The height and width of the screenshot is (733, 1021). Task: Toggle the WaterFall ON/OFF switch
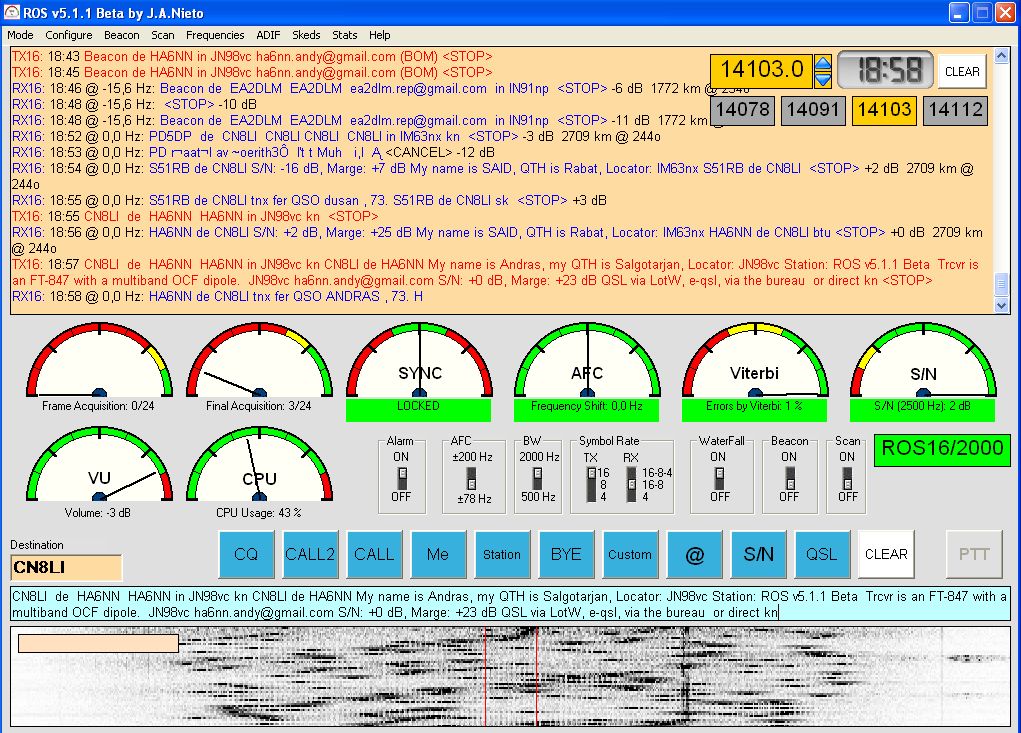point(719,478)
